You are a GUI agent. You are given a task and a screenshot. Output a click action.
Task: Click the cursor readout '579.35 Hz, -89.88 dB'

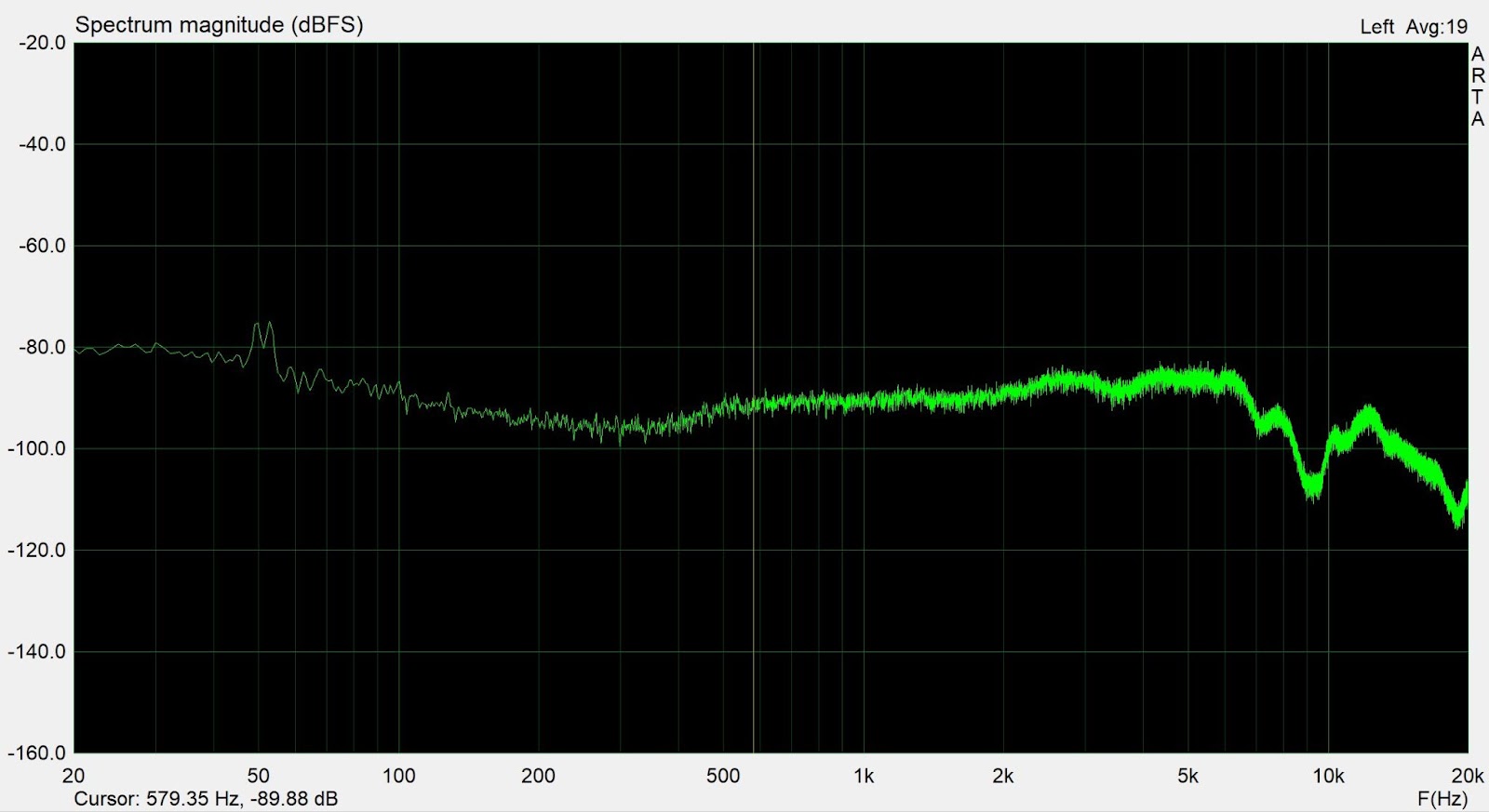242,799
